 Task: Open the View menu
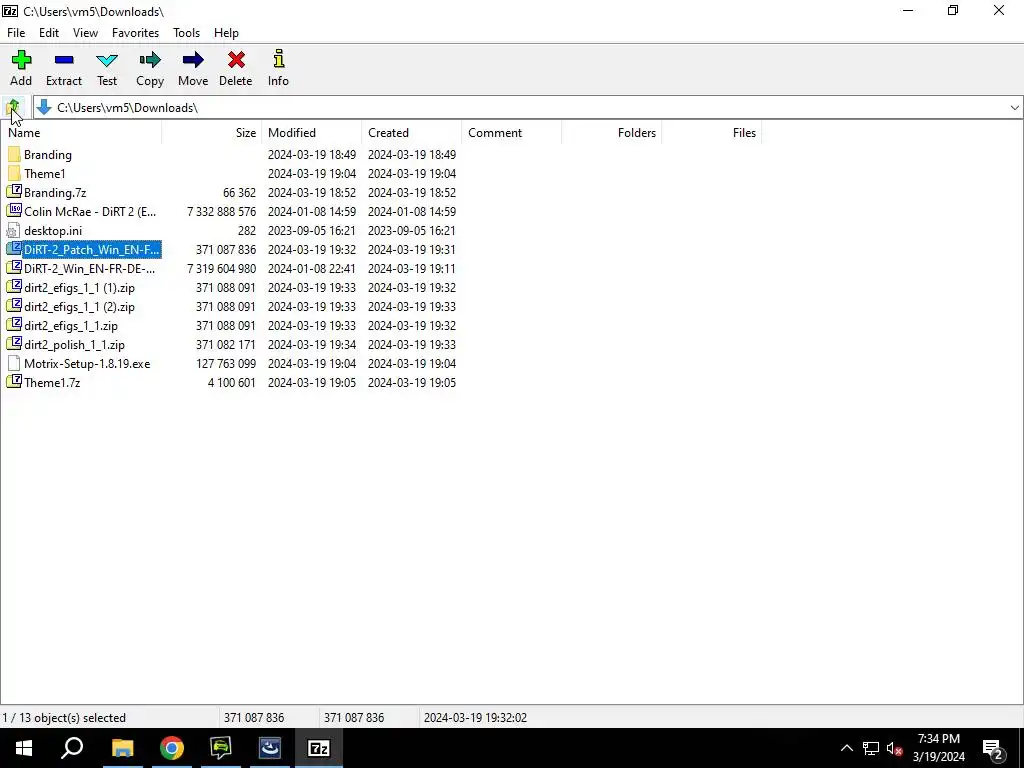point(86,33)
